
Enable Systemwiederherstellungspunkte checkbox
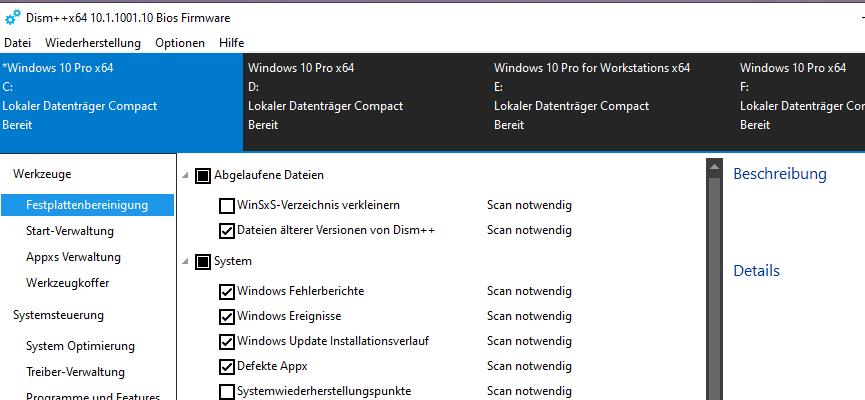tap(227, 392)
